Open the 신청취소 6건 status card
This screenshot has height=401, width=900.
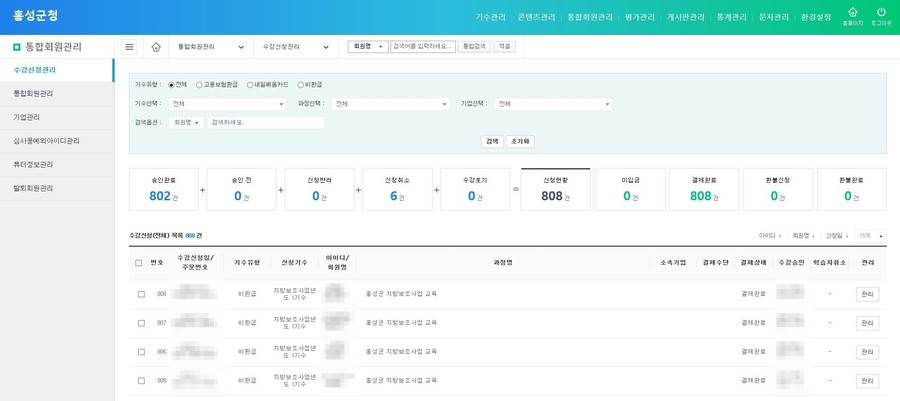pos(398,189)
